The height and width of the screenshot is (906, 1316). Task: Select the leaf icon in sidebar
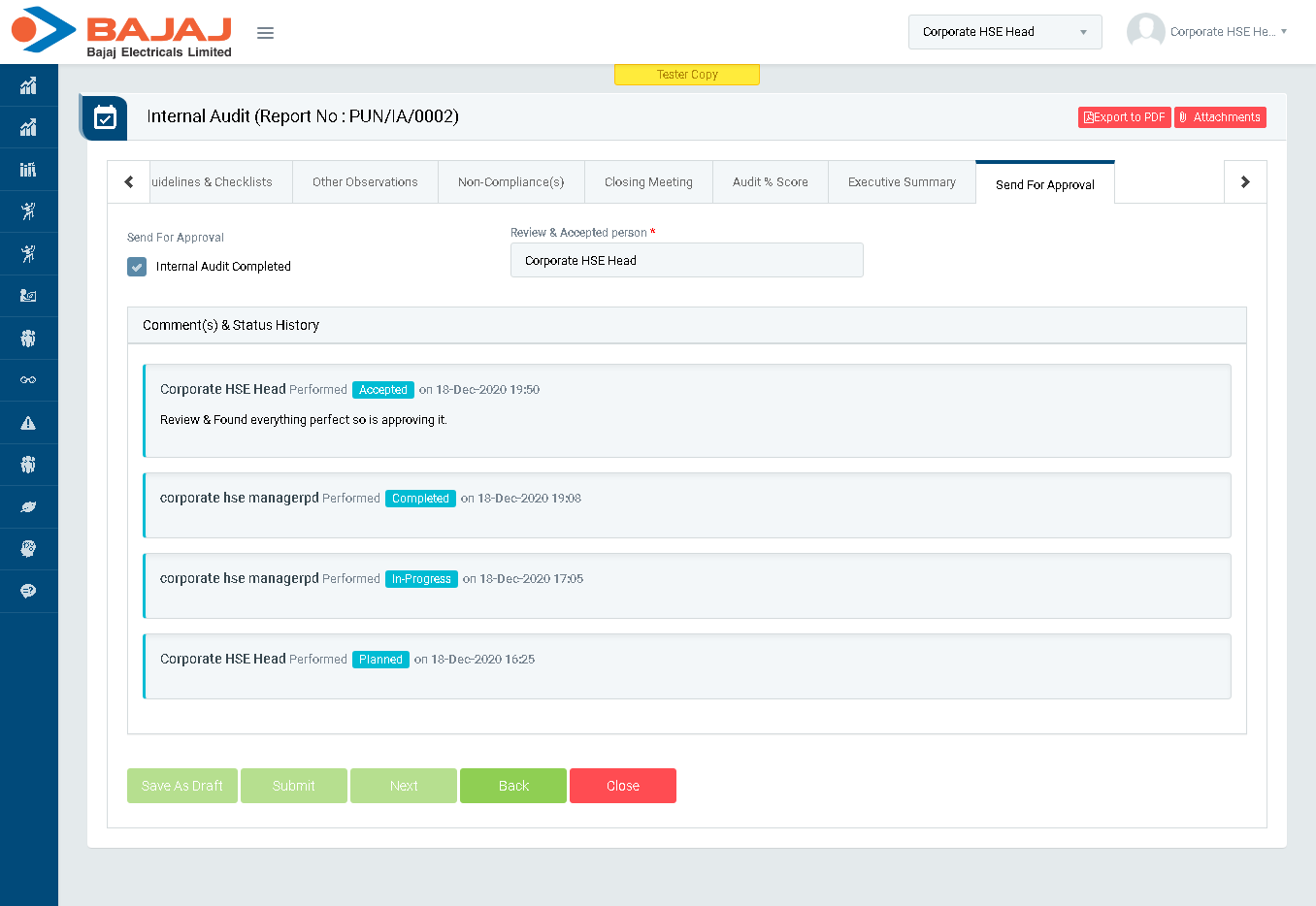point(28,507)
